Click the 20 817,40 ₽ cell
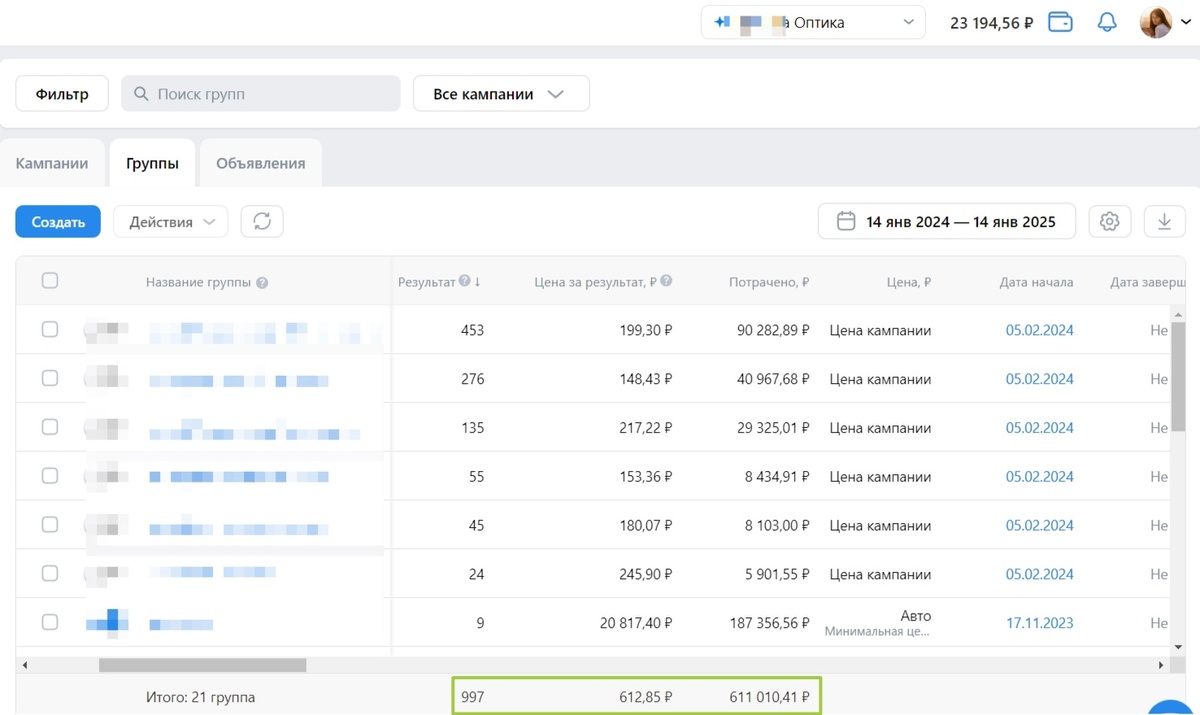1200x715 pixels. click(636, 623)
